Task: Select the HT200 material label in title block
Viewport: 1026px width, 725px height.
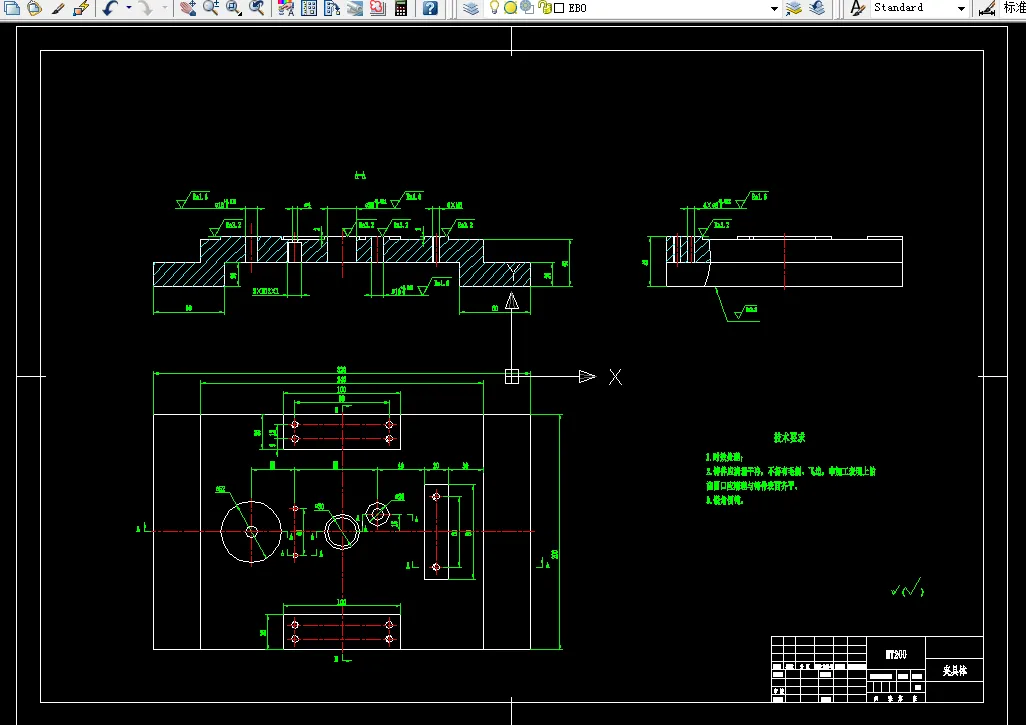Action: point(896,654)
